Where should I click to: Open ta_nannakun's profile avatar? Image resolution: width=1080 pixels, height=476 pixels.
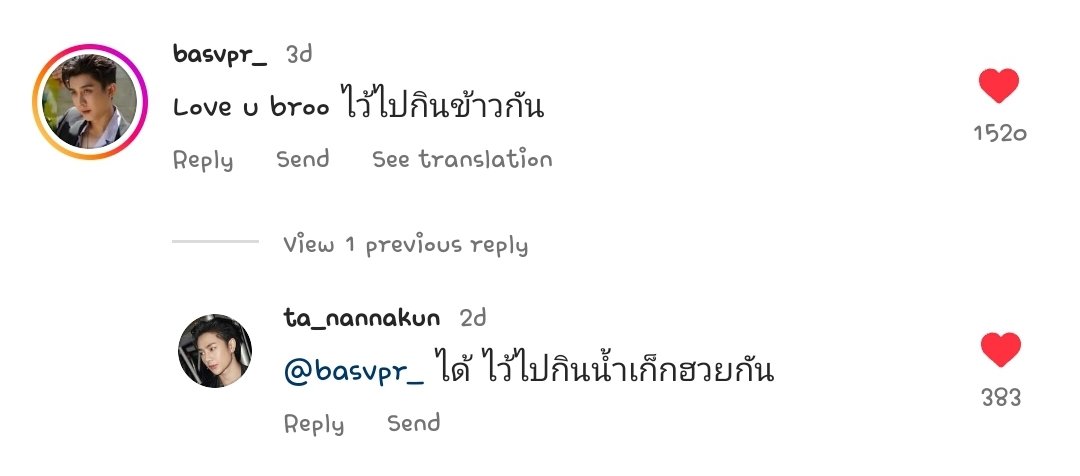point(215,351)
